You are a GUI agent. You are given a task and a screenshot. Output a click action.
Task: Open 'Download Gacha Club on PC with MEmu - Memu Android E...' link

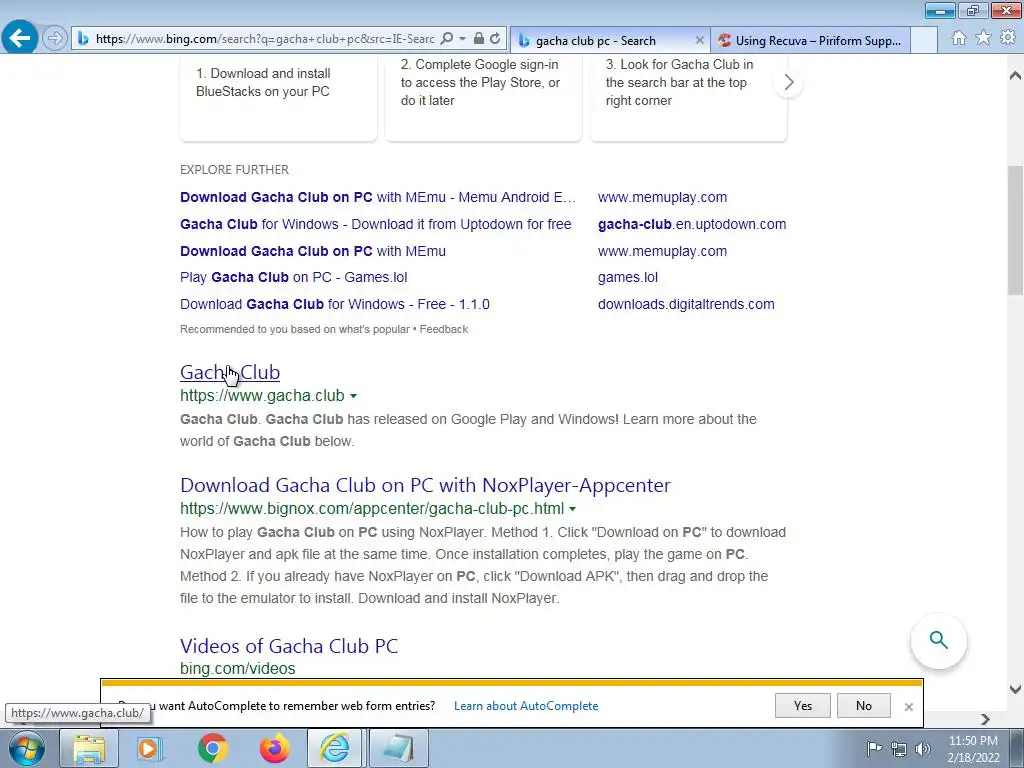[x=378, y=197]
